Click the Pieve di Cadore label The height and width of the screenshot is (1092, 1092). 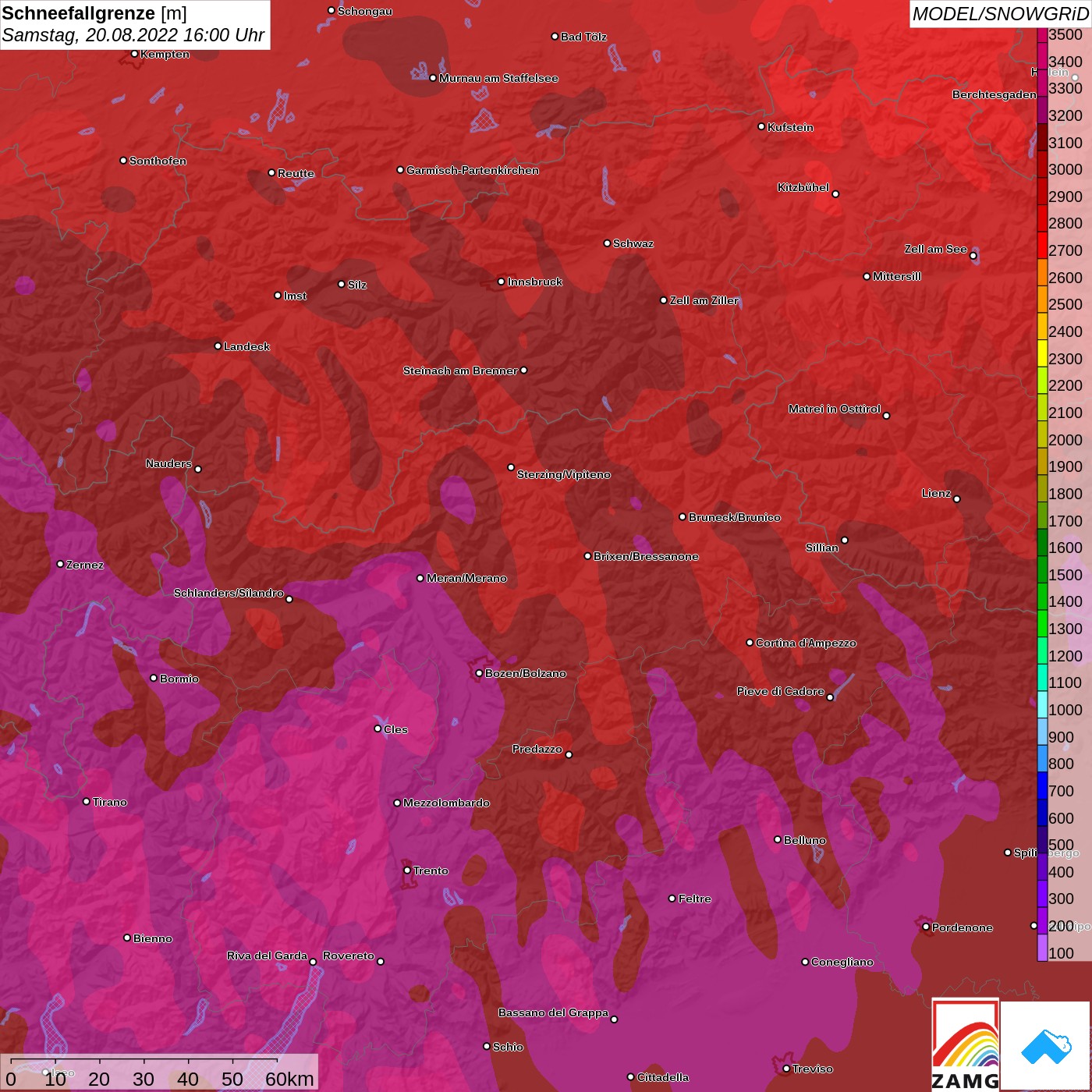(x=781, y=691)
